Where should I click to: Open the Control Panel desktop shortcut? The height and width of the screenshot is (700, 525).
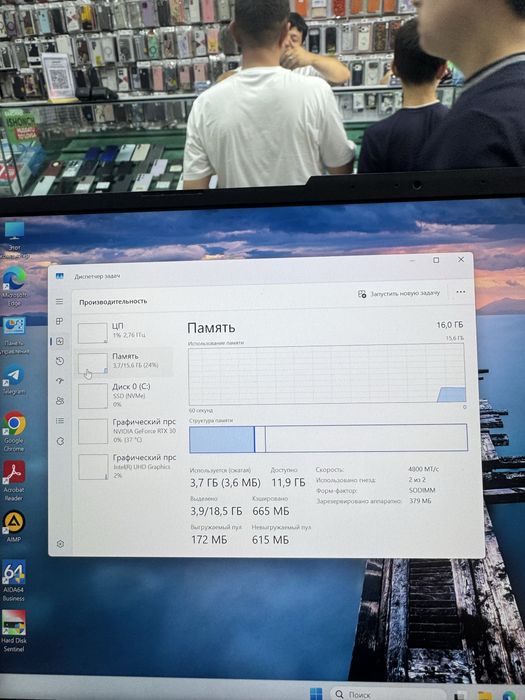(15, 336)
